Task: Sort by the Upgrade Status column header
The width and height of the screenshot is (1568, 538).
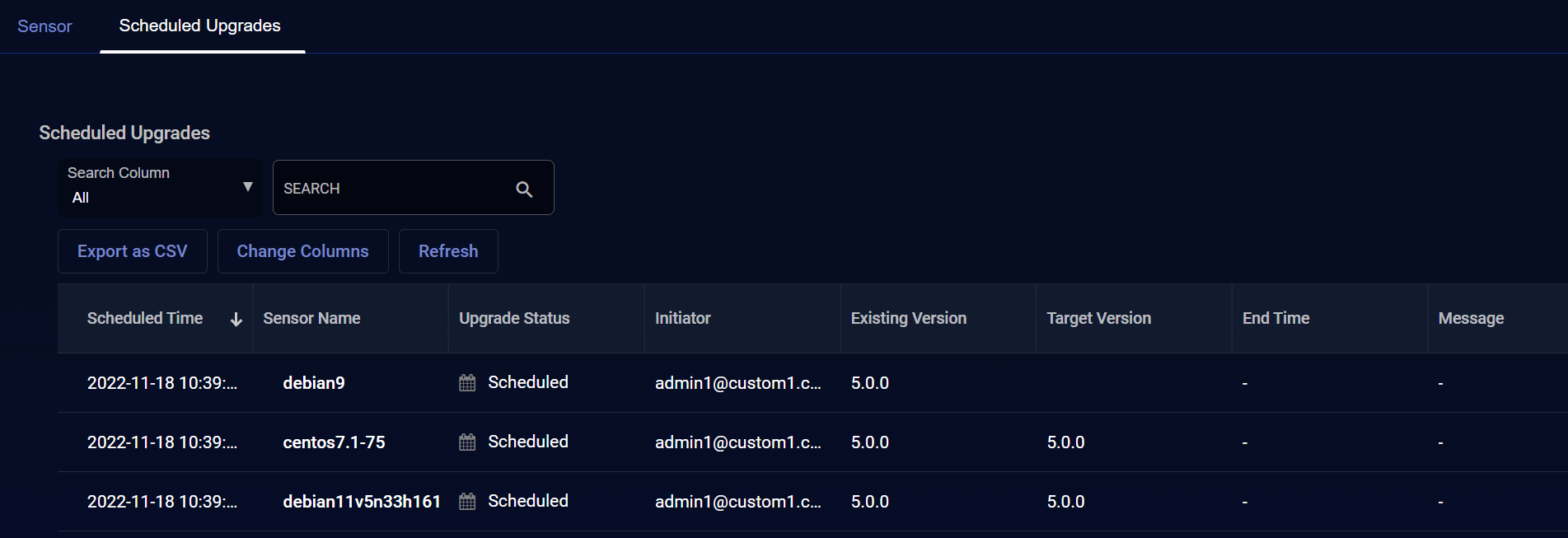Action: coord(514,319)
